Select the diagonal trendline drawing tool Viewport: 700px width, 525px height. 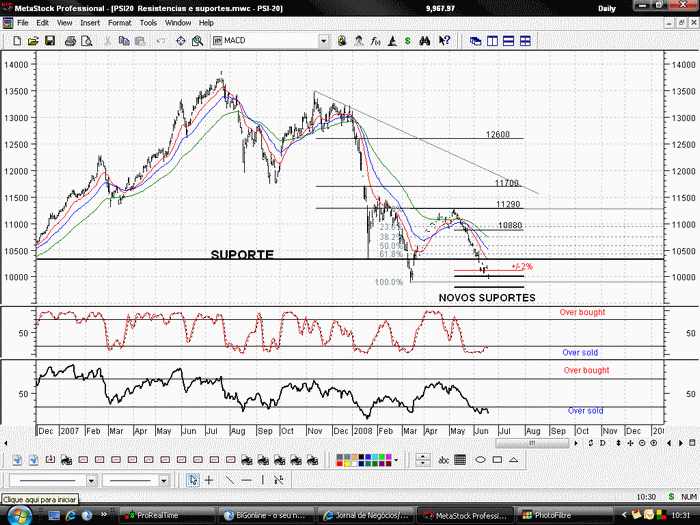[229, 480]
